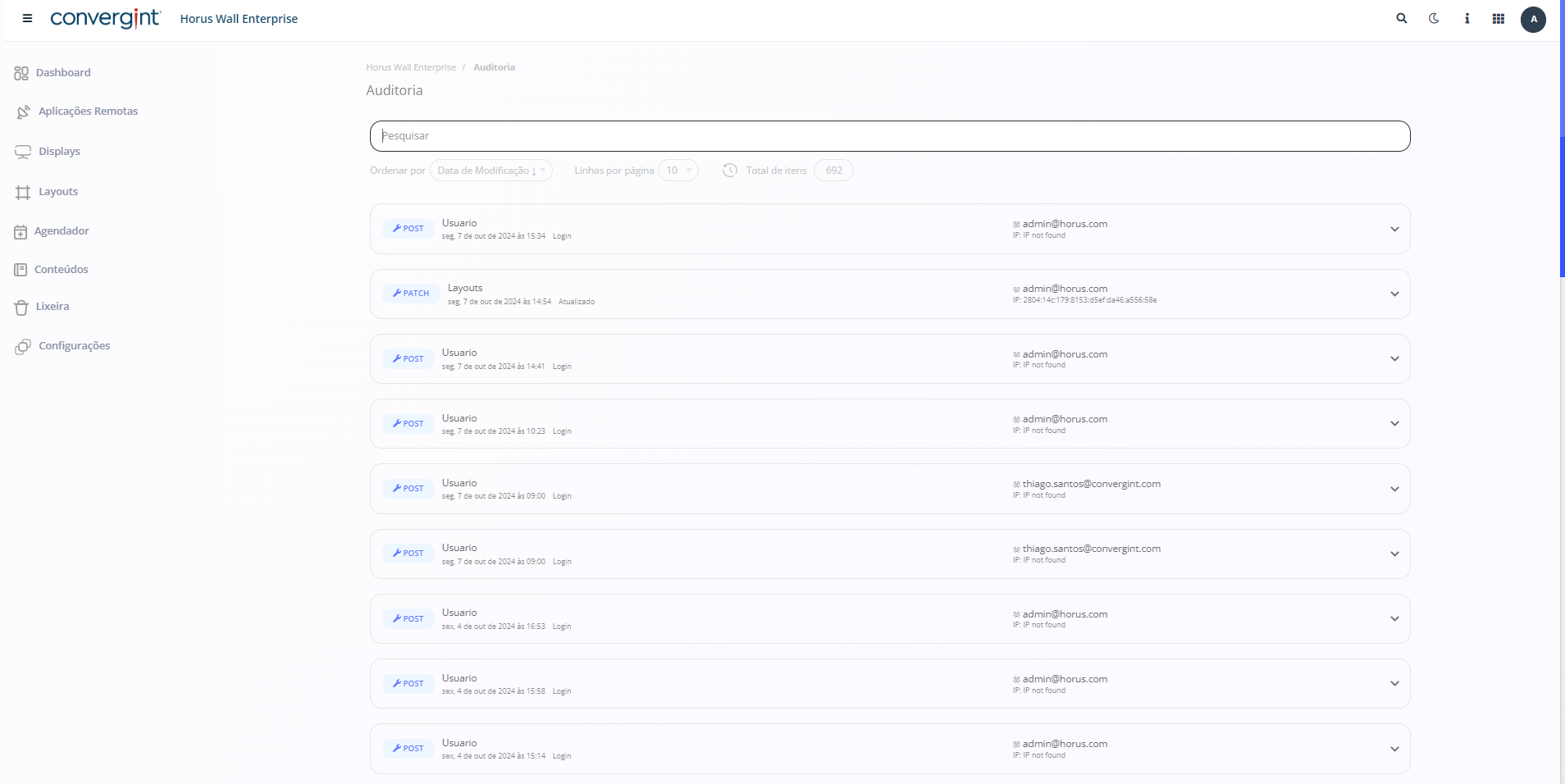Viewport: 1565px width, 784px height.
Task: Click the Layouts sidebar icon
Action: click(x=23, y=192)
